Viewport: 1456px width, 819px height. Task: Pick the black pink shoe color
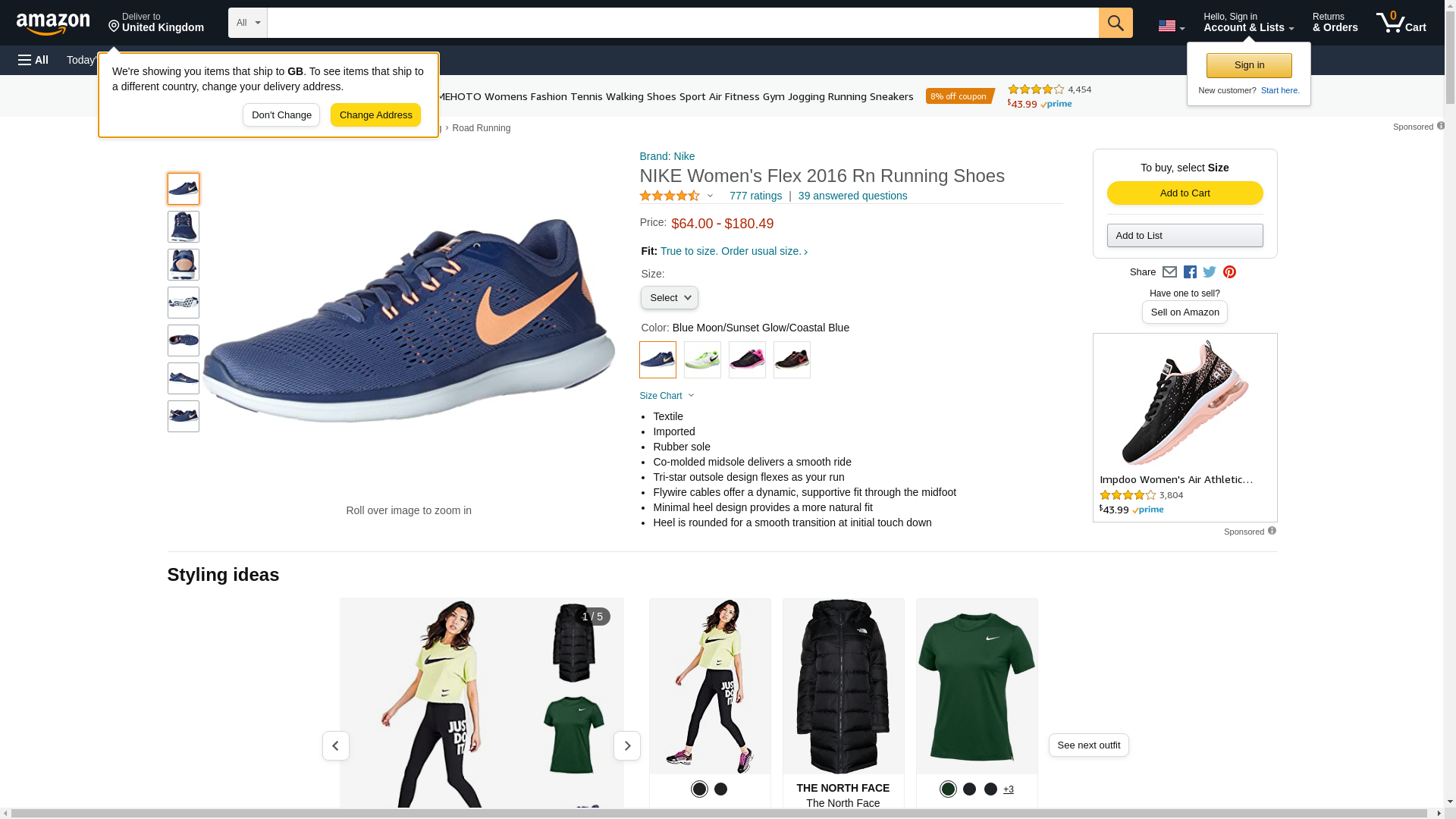(x=747, y=360)
